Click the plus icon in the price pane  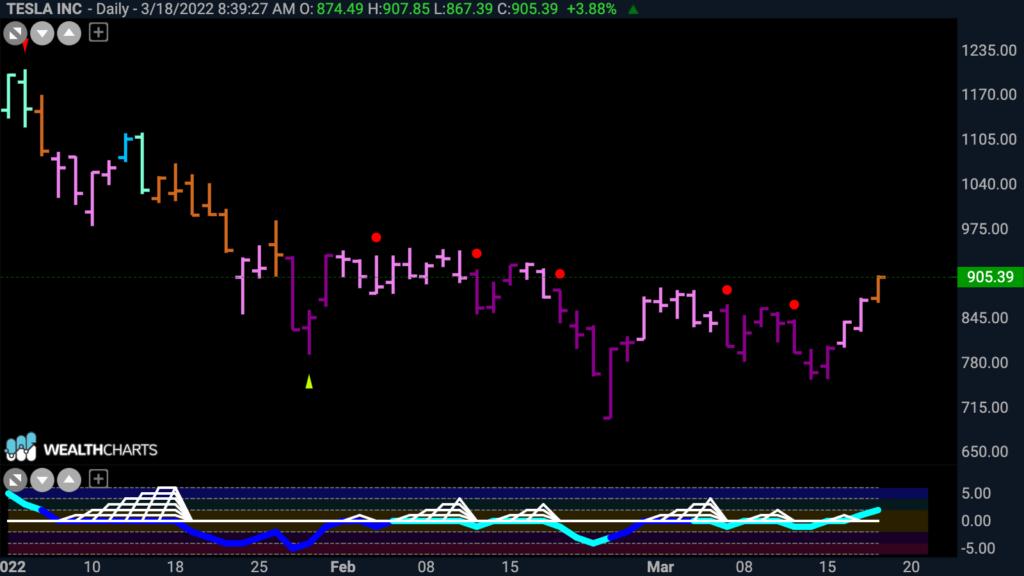(x=98, y=32)
